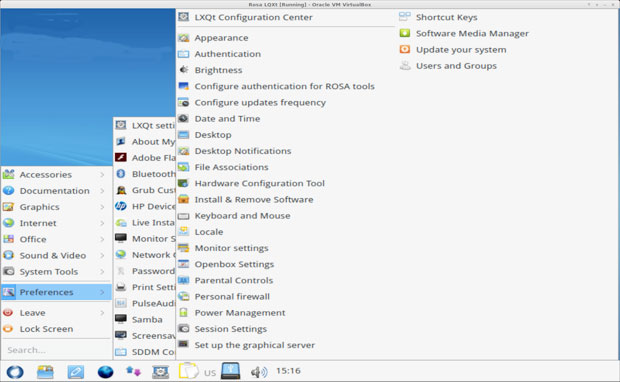Click the Shortcut Keys icon
Image resolution: width=620 pixels, height=382 pixels.
pos(405,17)
